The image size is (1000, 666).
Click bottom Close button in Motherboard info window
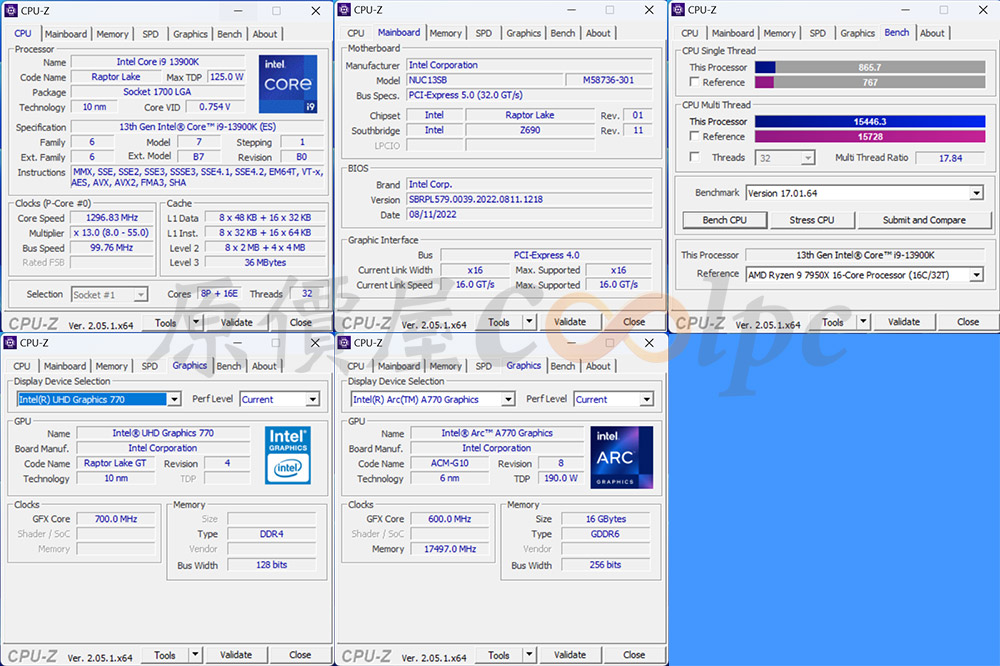click(x=634, y=322)
